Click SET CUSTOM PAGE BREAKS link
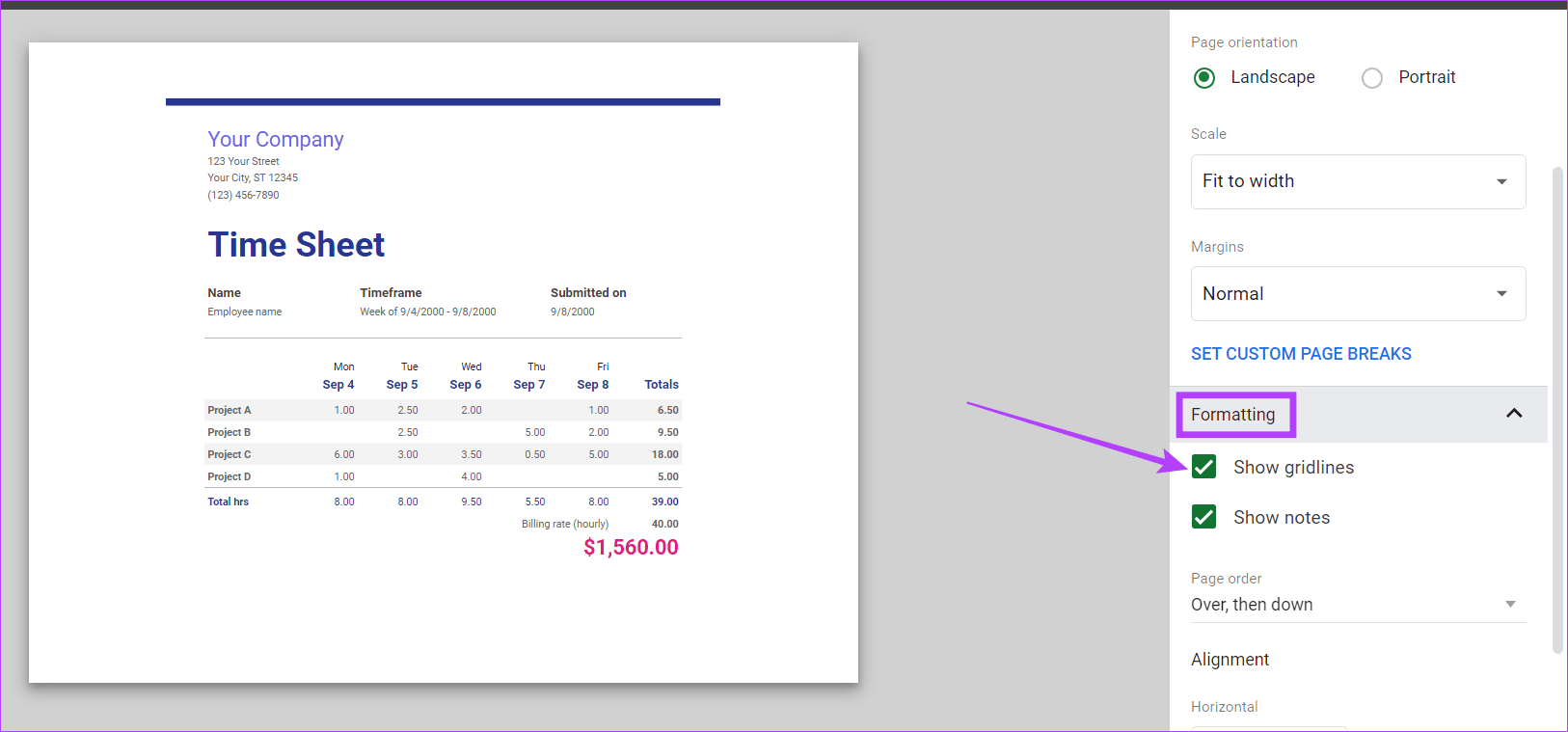 (1301, 354)
